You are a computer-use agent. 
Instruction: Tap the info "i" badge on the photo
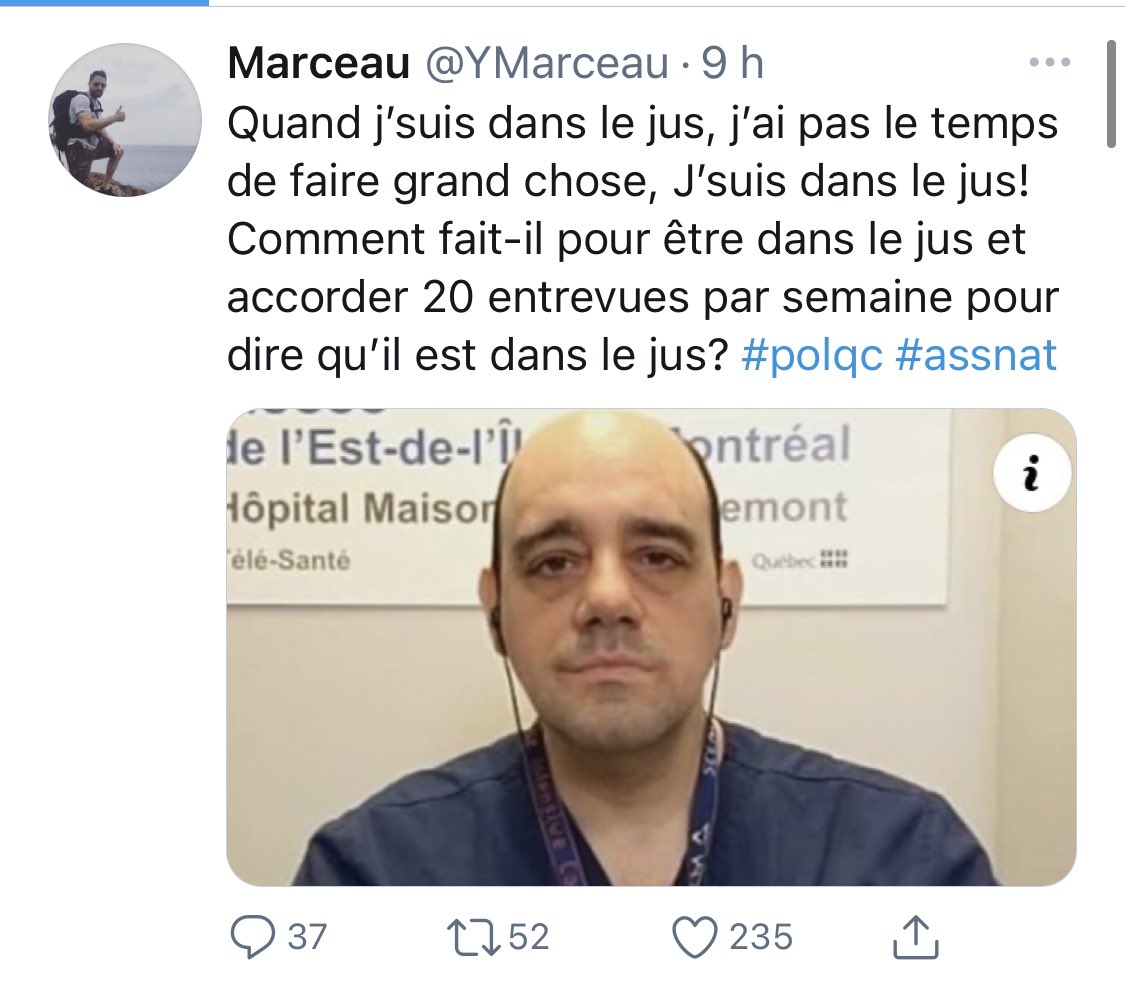(1032, 473)
